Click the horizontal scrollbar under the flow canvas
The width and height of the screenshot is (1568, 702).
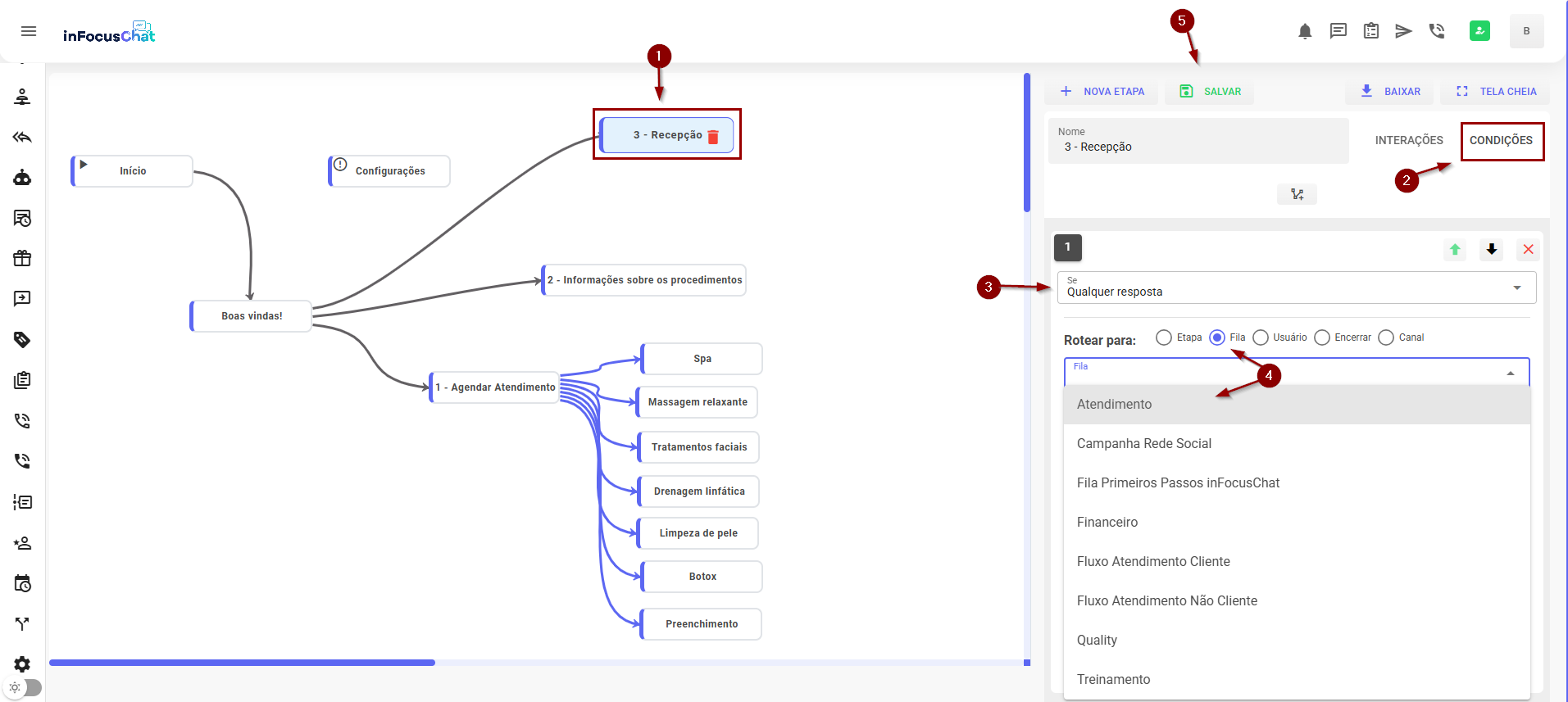pyautogui.click(x=242, y=663)
